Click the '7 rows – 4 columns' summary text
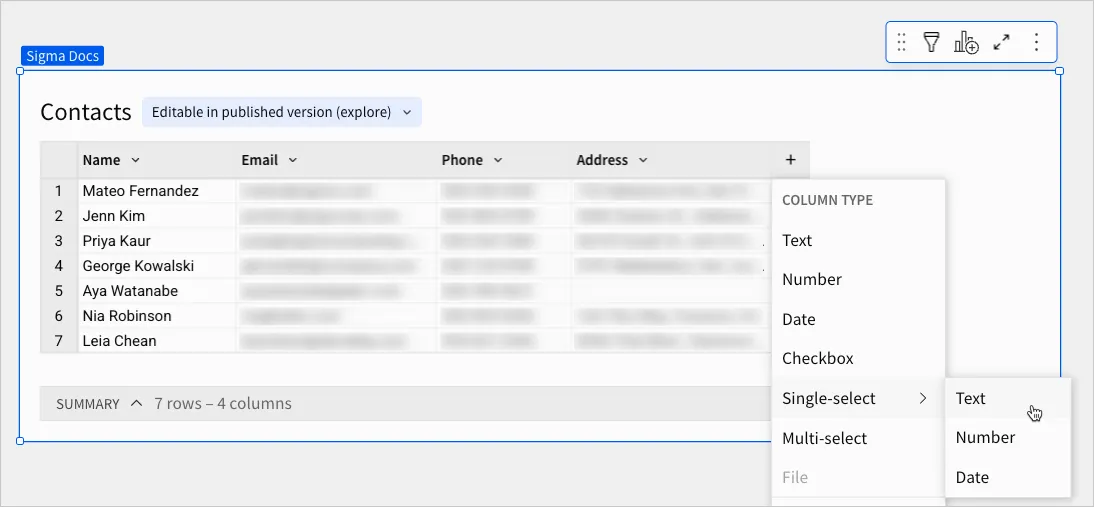The width and height of the screenshot is (1094, 507). 223,404
